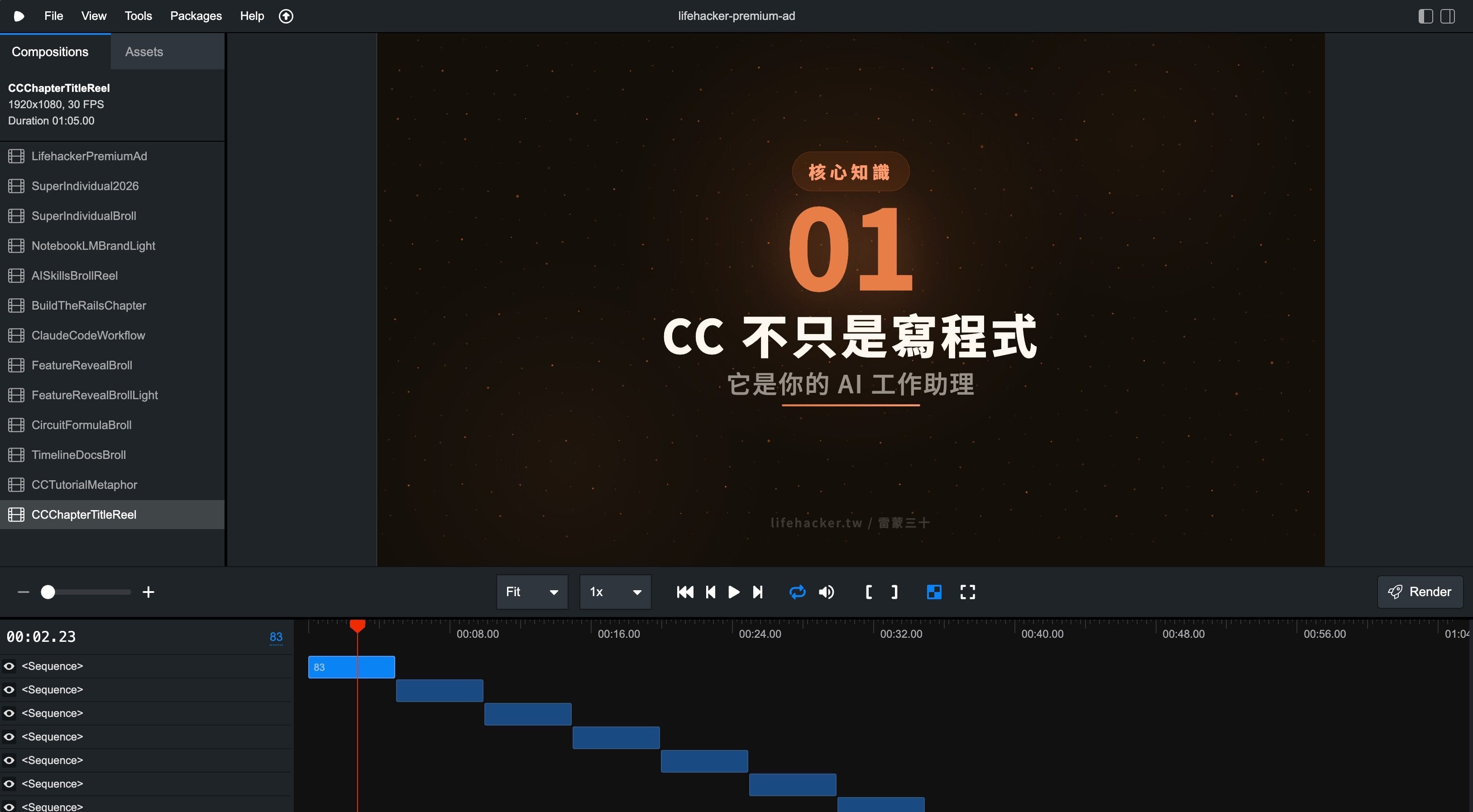Image resolution: width=1473 pixels, height=812 pixels.
Task: Set the in-point marker bracket
Action: (x=869, y=592)
